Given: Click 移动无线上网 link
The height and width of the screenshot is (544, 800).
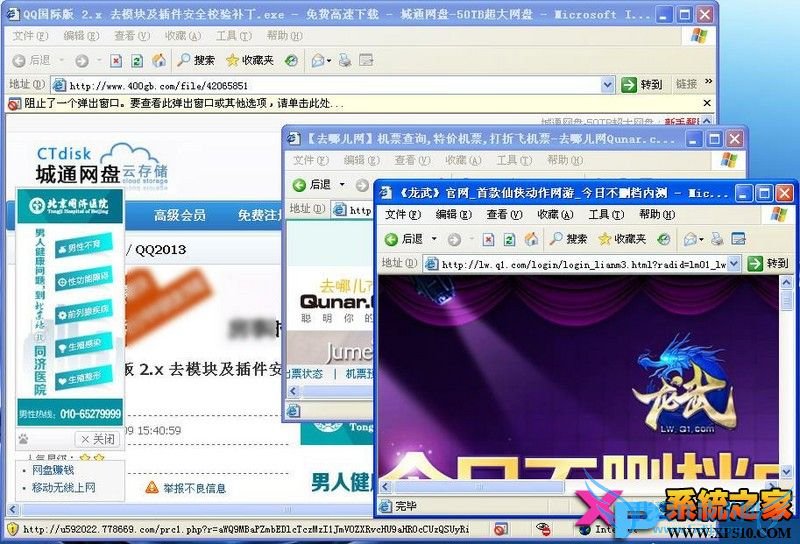Looking at the screenshot, I should click(x=64, y=487).
